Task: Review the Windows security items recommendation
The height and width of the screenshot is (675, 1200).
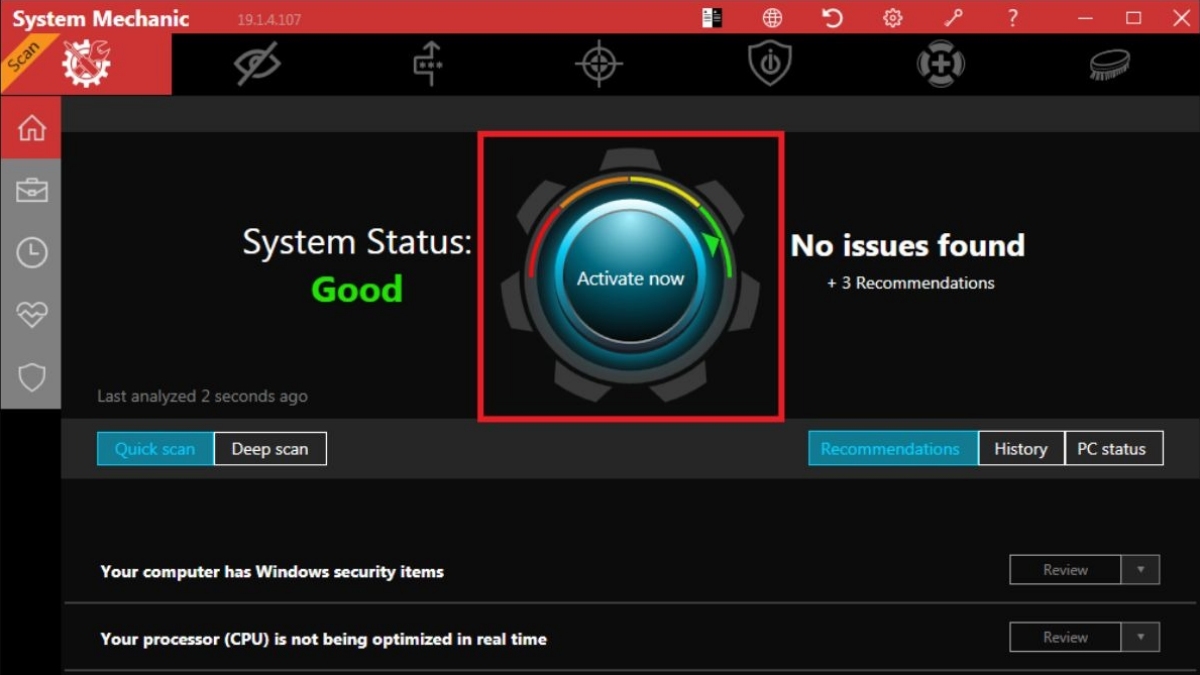Action: coord(1065,570)
